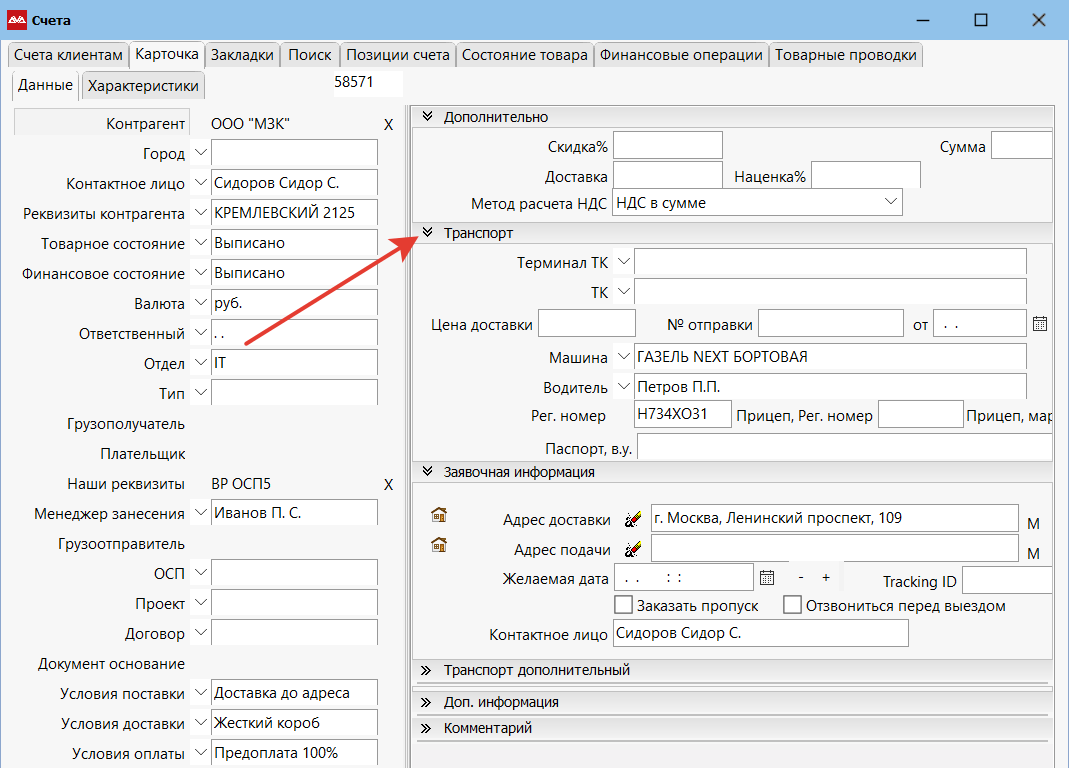Tick the Отзвониться перед выездом checkbox

pos(792,605)
